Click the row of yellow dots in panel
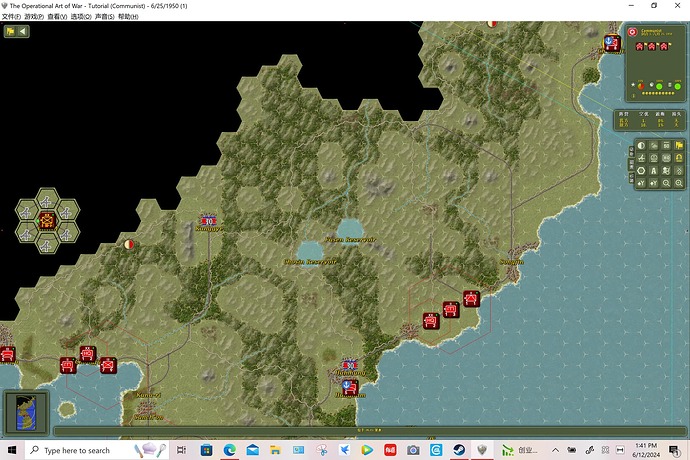The width and height of the screenshot is (690, 460). tap(658, 93)
